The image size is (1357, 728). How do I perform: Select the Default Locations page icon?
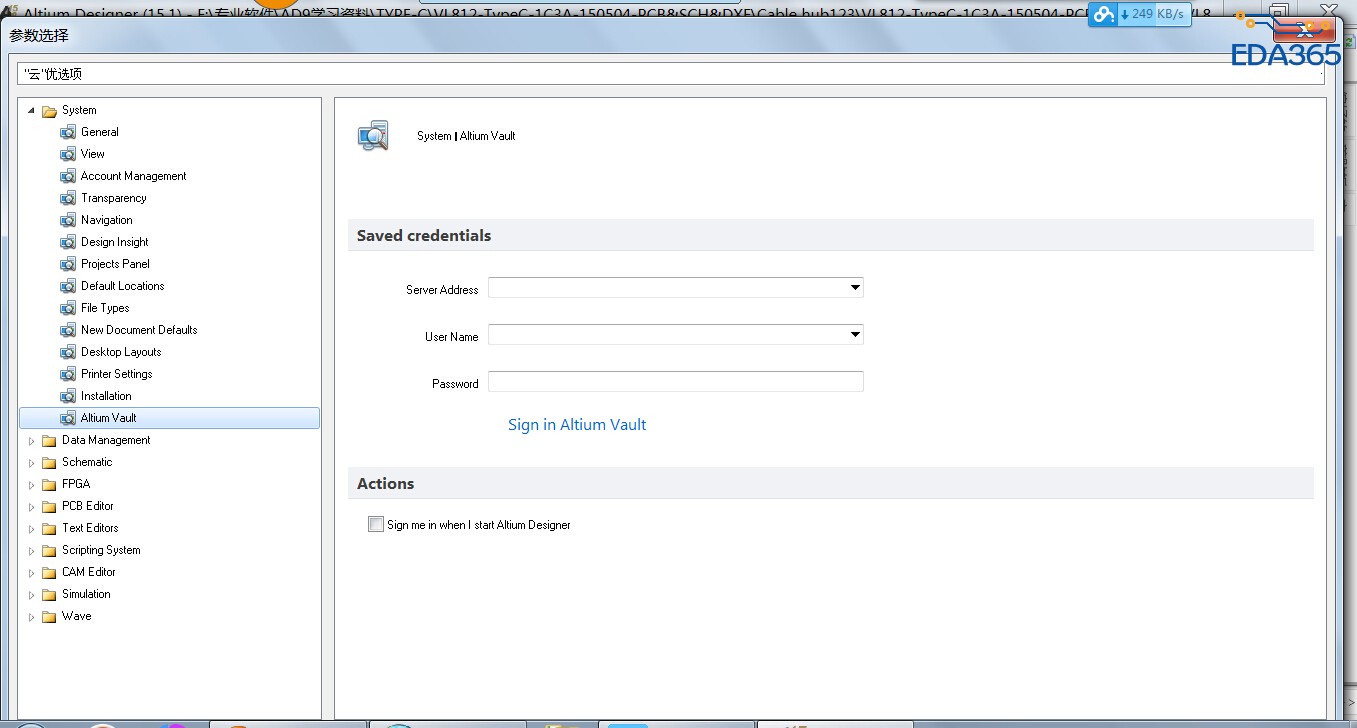(68, 286)
